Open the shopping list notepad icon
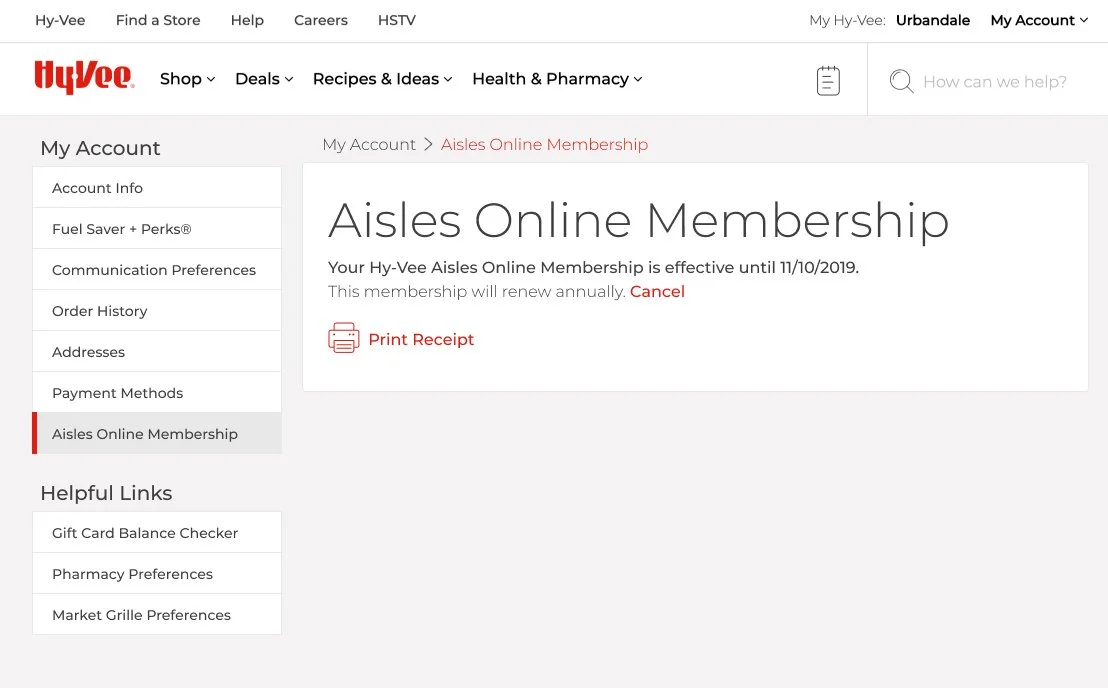 827,81
